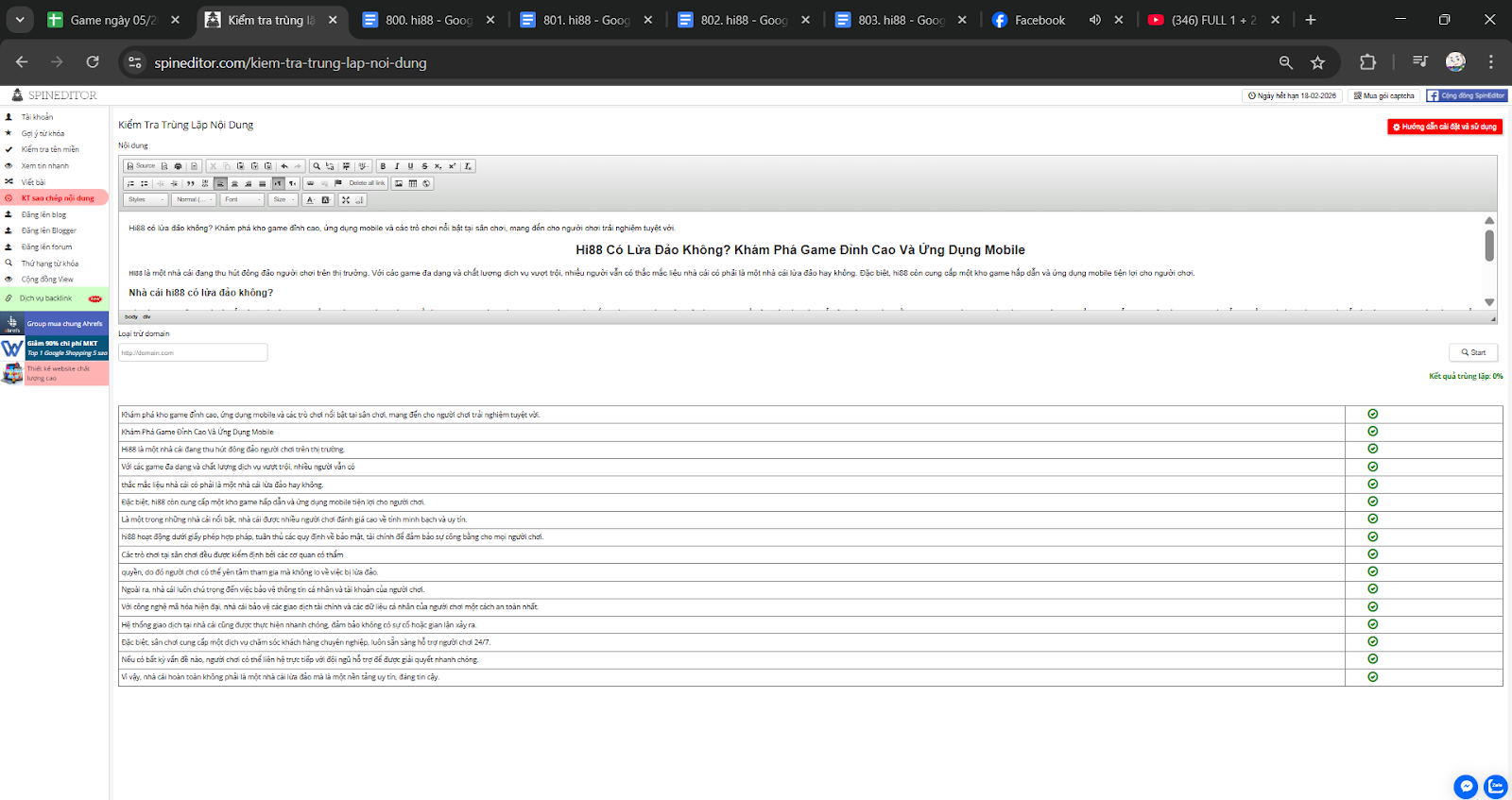Apply Italic formatting
Screen dimensions: 1512x800
click(x=397, y=166)
